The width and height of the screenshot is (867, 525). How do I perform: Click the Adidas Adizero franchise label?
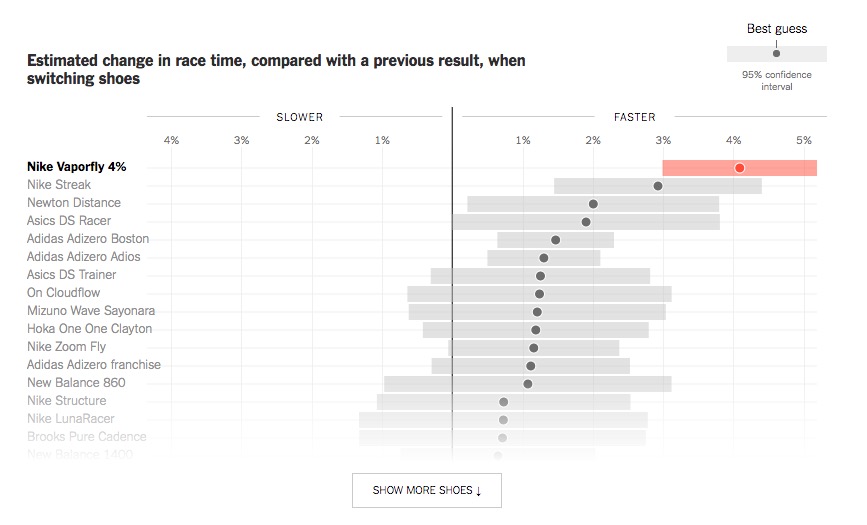(x=94, y=365)
